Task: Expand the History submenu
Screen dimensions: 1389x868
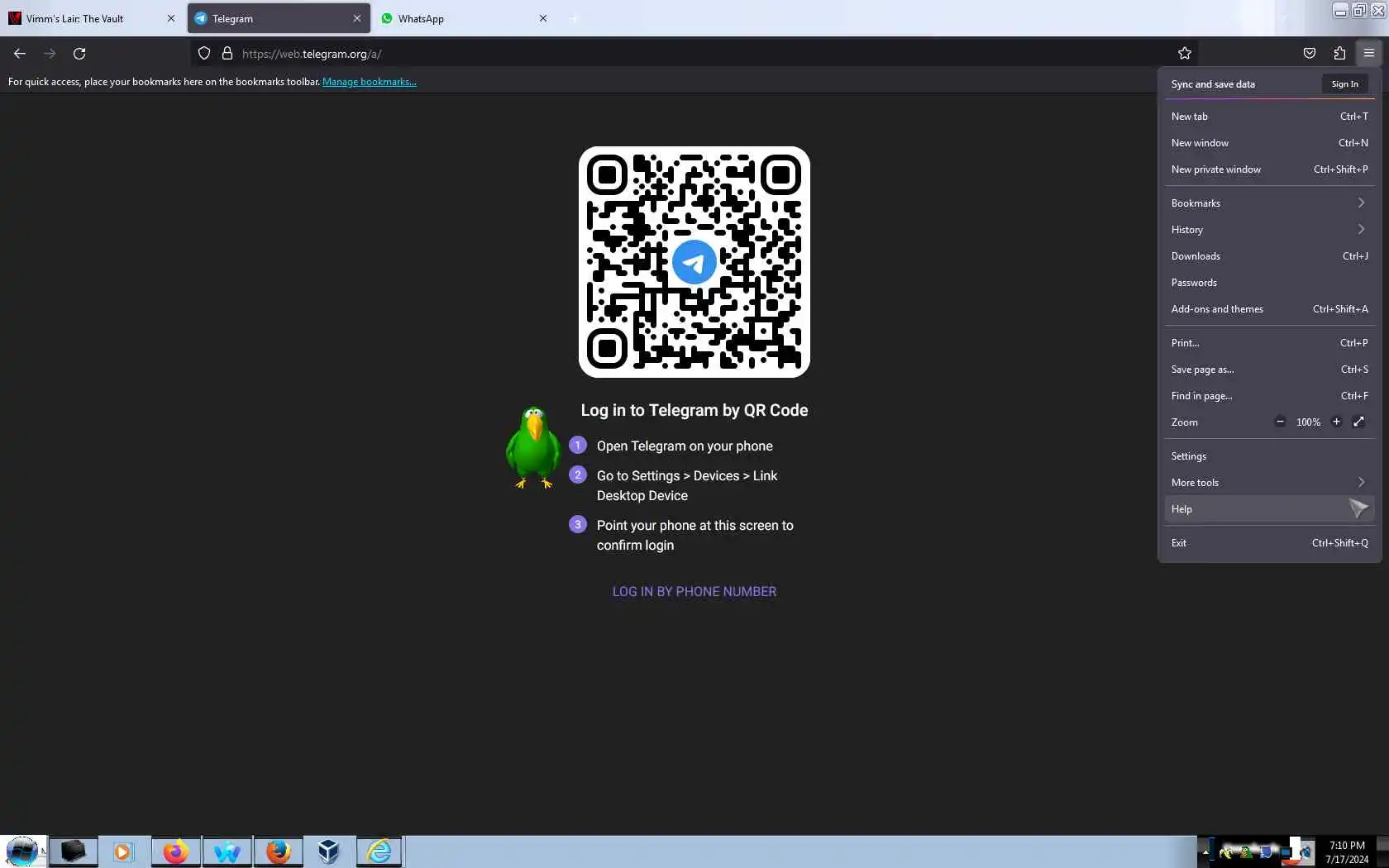Action: click(1269, 230)
